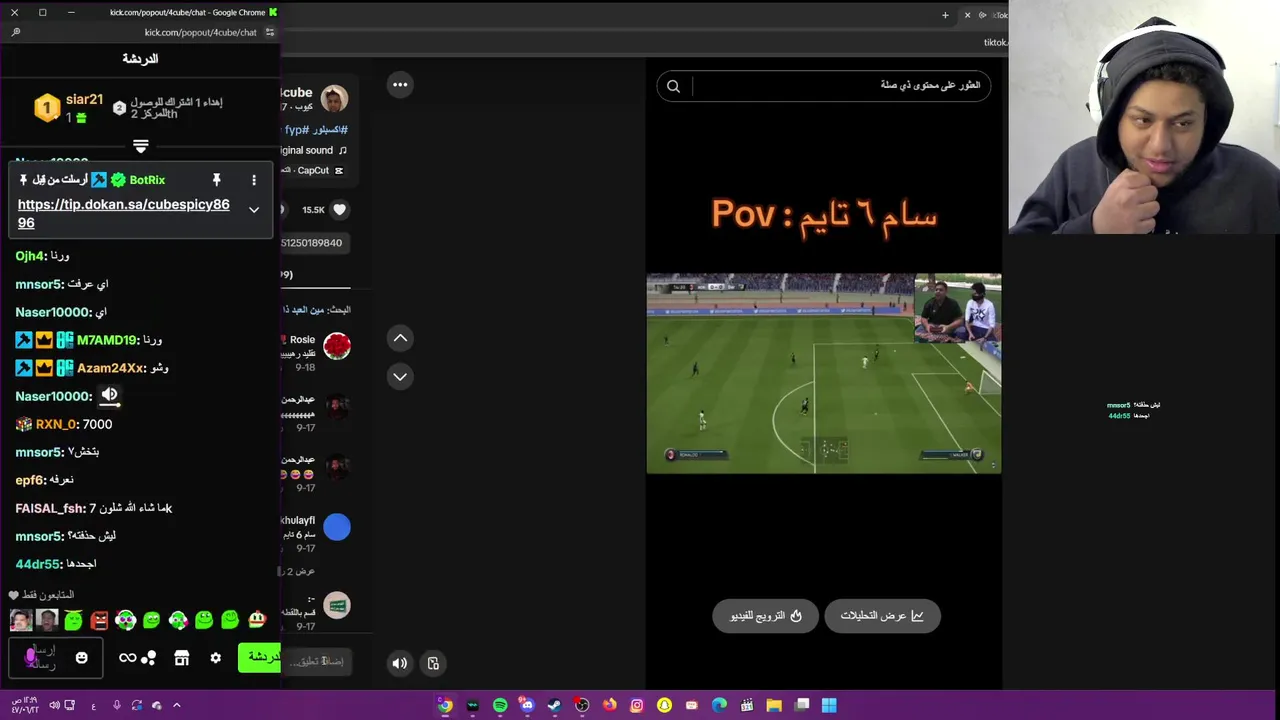Select the first face photo emote

click(x=21, y=620)
